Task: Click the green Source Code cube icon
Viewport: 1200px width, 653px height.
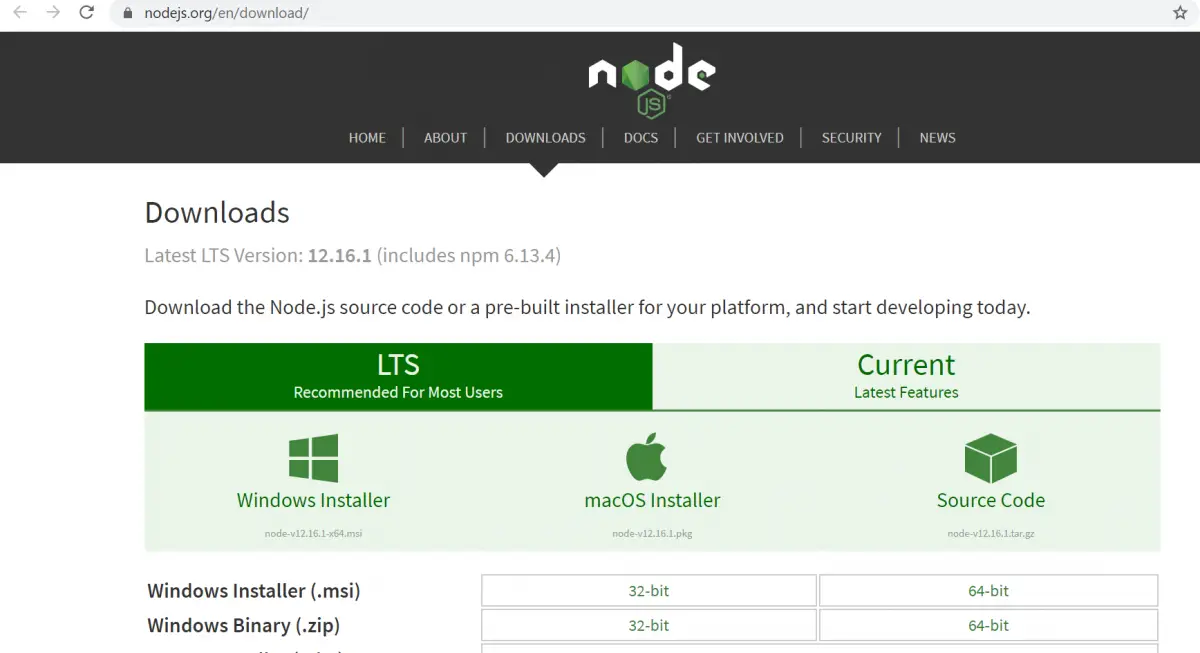Action: click(990, 458)
